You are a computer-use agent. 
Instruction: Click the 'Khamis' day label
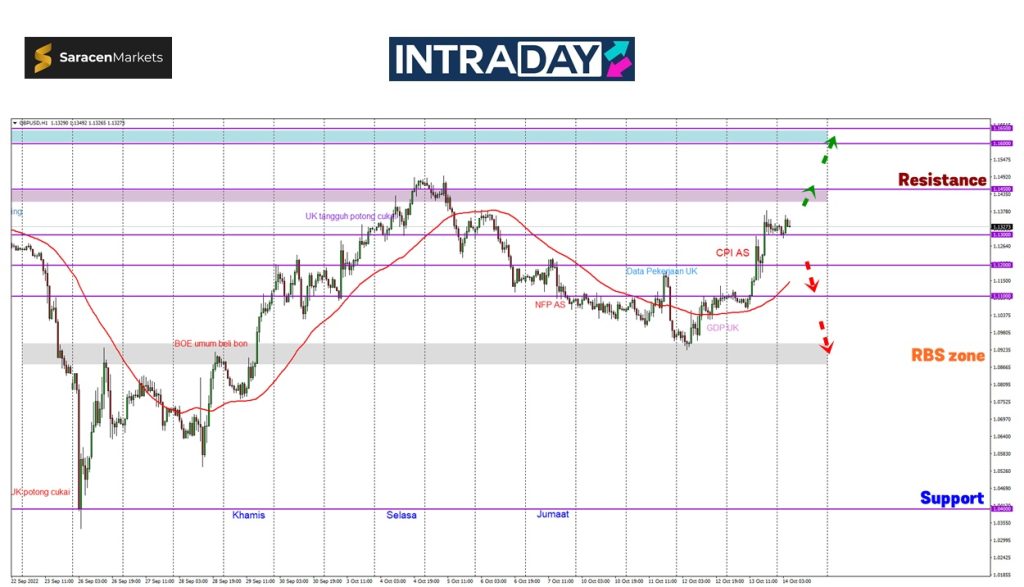click(248, 515)
